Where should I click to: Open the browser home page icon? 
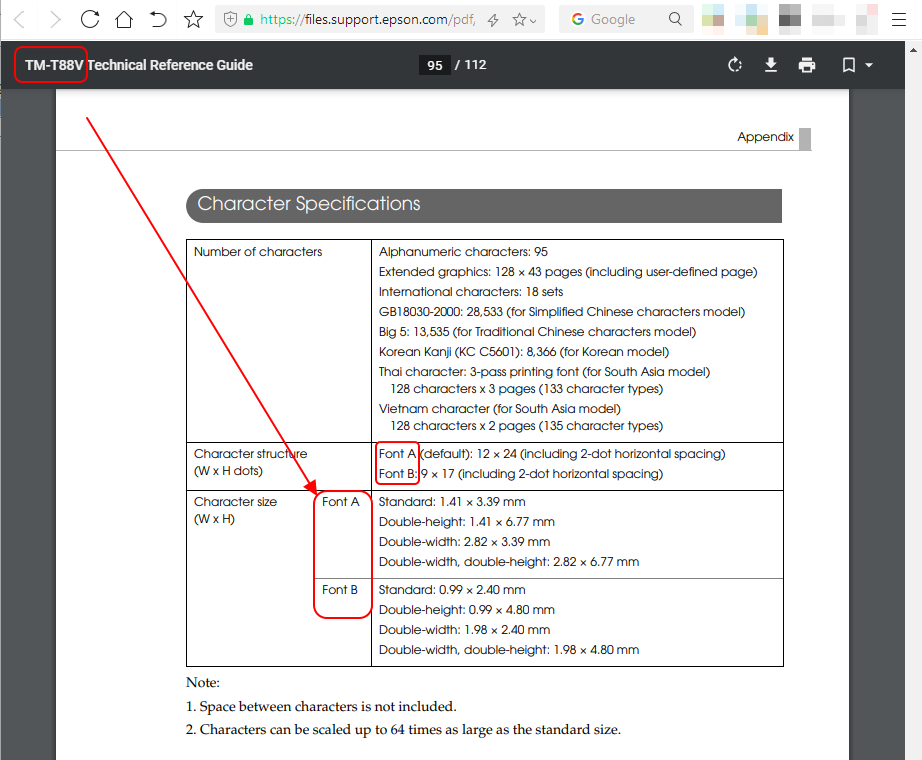(124, 19)
